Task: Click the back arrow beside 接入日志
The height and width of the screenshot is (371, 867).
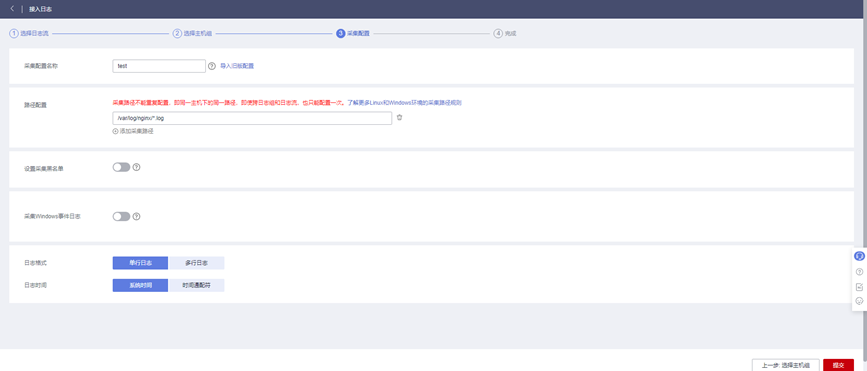Action: click(12, 9)
